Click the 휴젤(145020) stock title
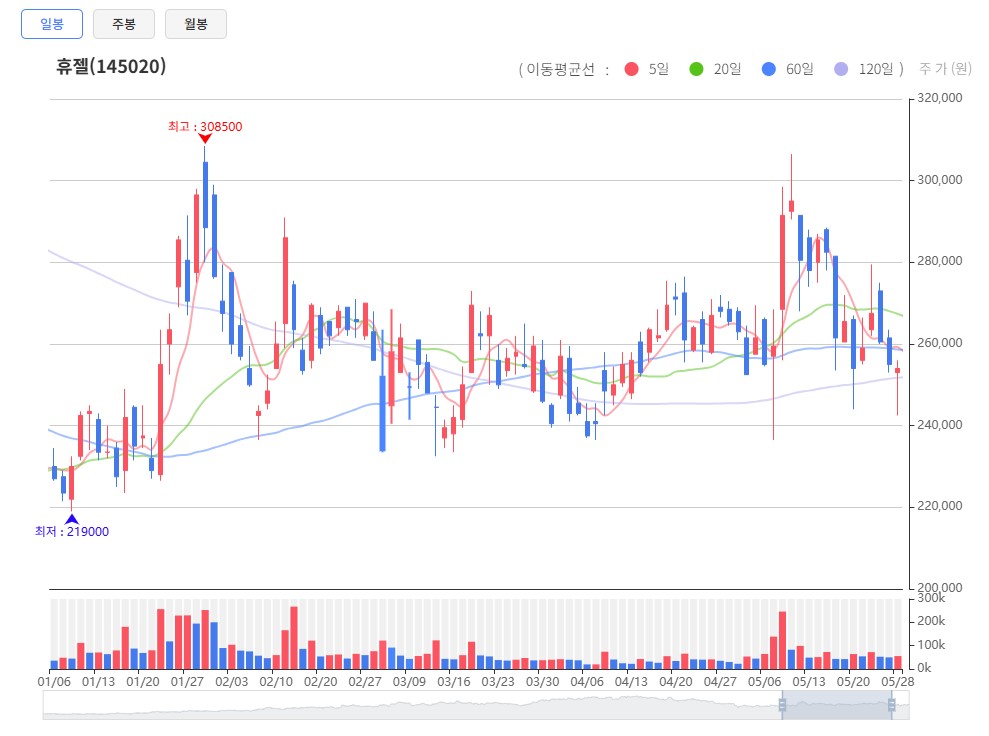This screenshot has width=989, height=736. 111,66
